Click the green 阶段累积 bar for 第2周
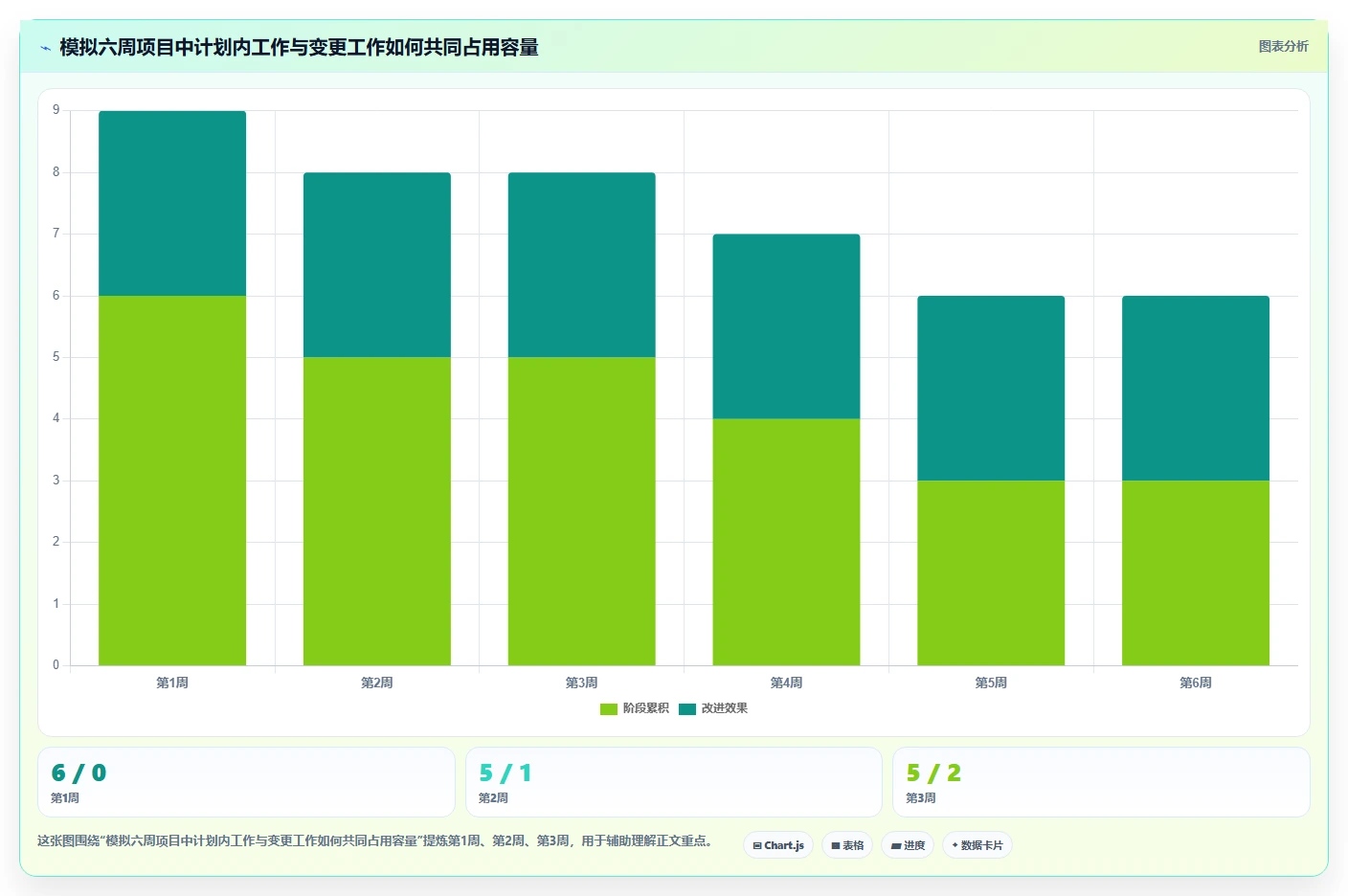The width and height of the screenshot is (1348, 896). 377,511
